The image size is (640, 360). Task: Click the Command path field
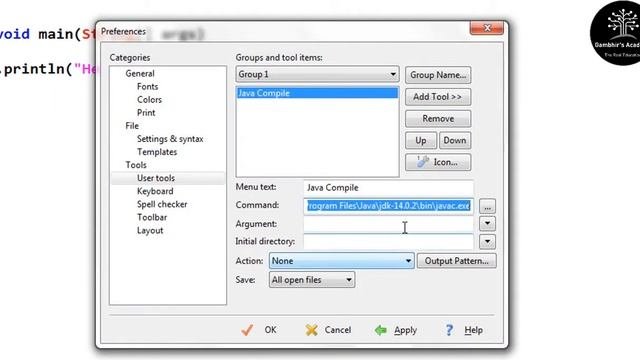point(389,206)
